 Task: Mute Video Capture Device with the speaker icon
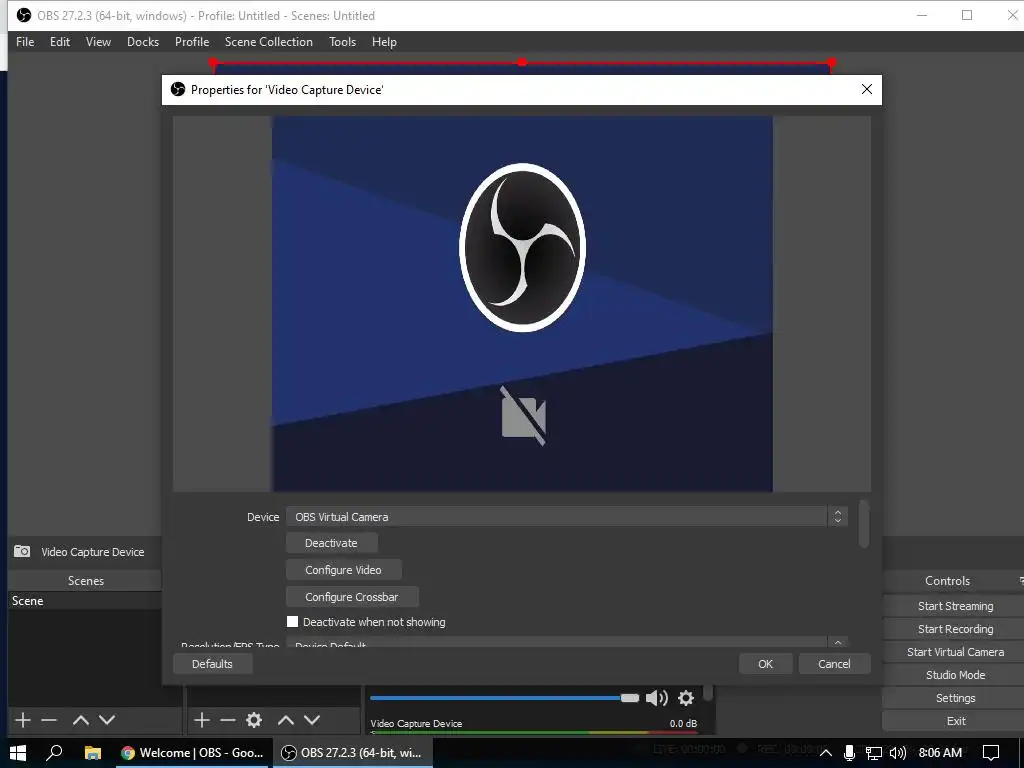656,698
